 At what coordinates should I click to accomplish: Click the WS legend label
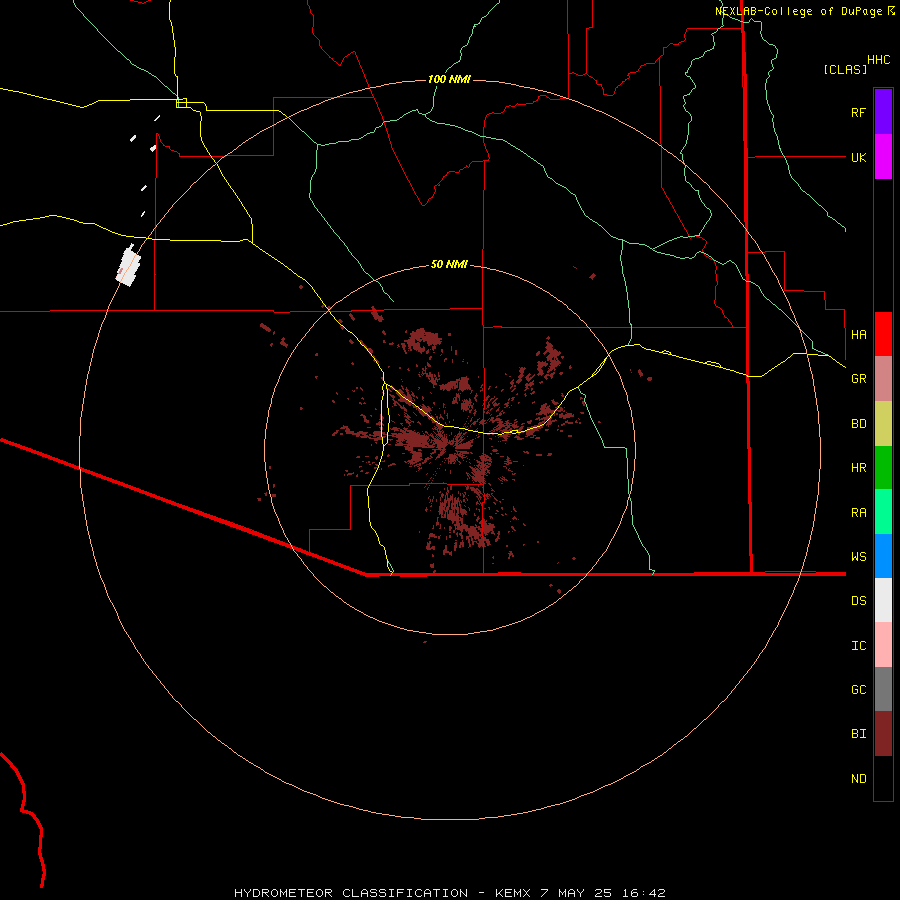858,557
